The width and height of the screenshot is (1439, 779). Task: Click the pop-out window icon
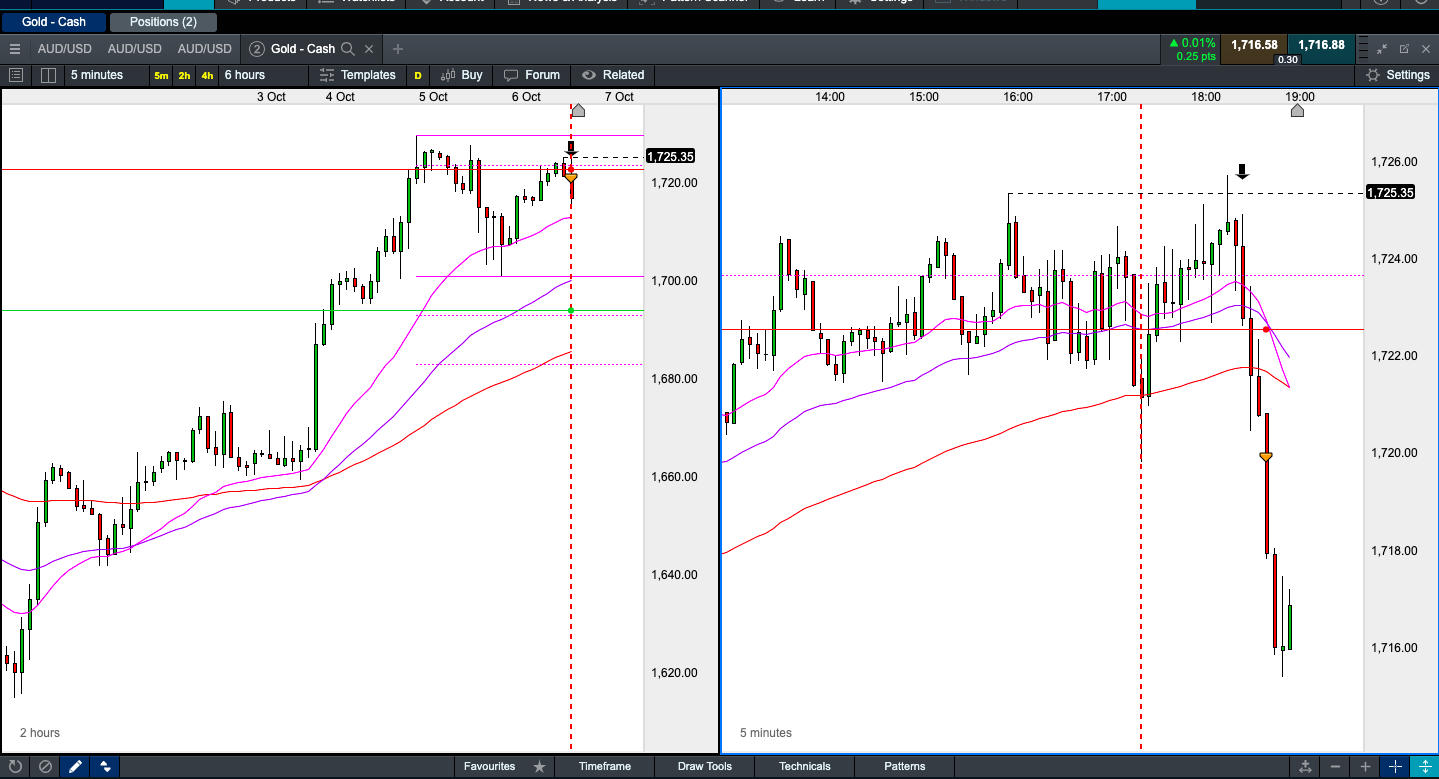(1404, 48)
